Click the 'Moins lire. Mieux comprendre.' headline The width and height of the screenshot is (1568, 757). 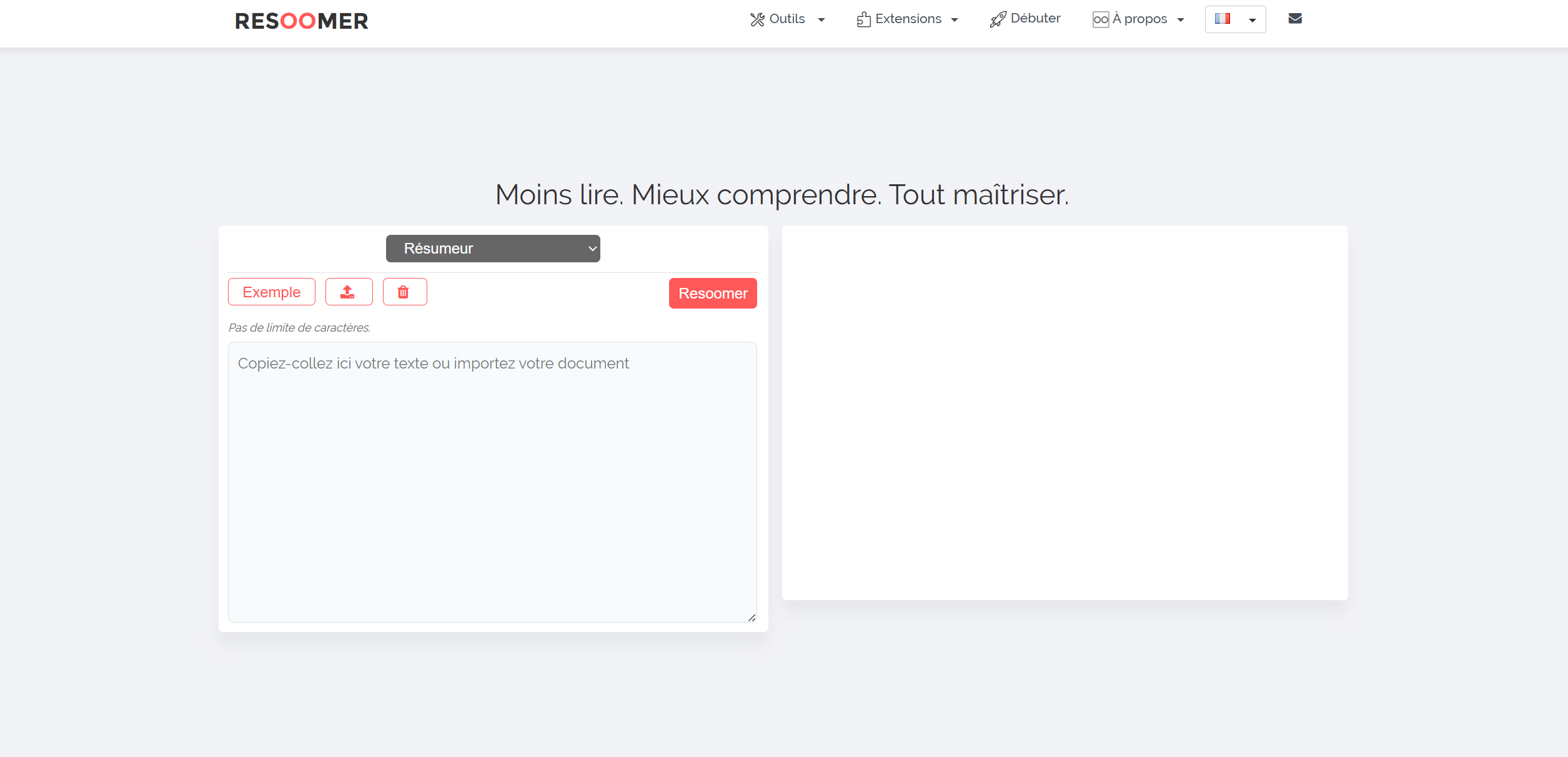[x=688, y=195]
